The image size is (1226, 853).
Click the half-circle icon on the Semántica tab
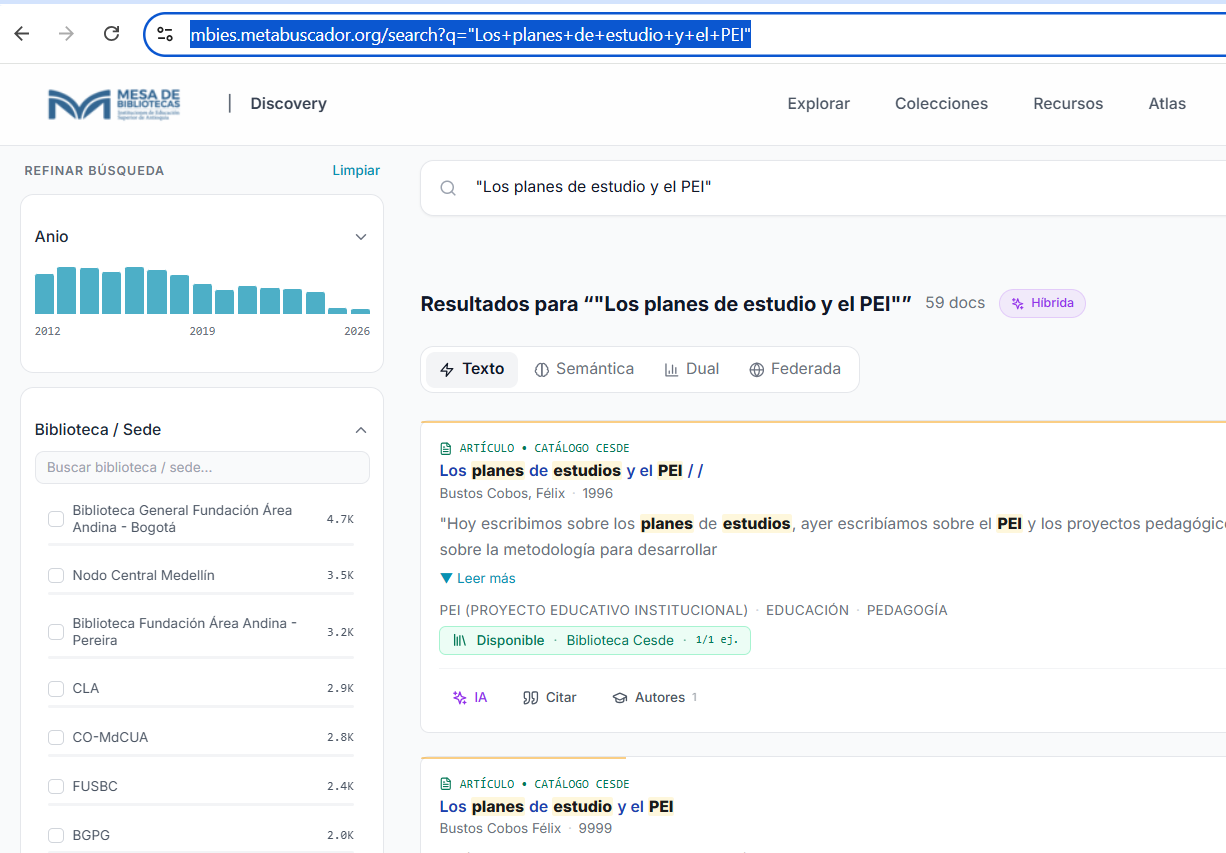tap(542, 370)
